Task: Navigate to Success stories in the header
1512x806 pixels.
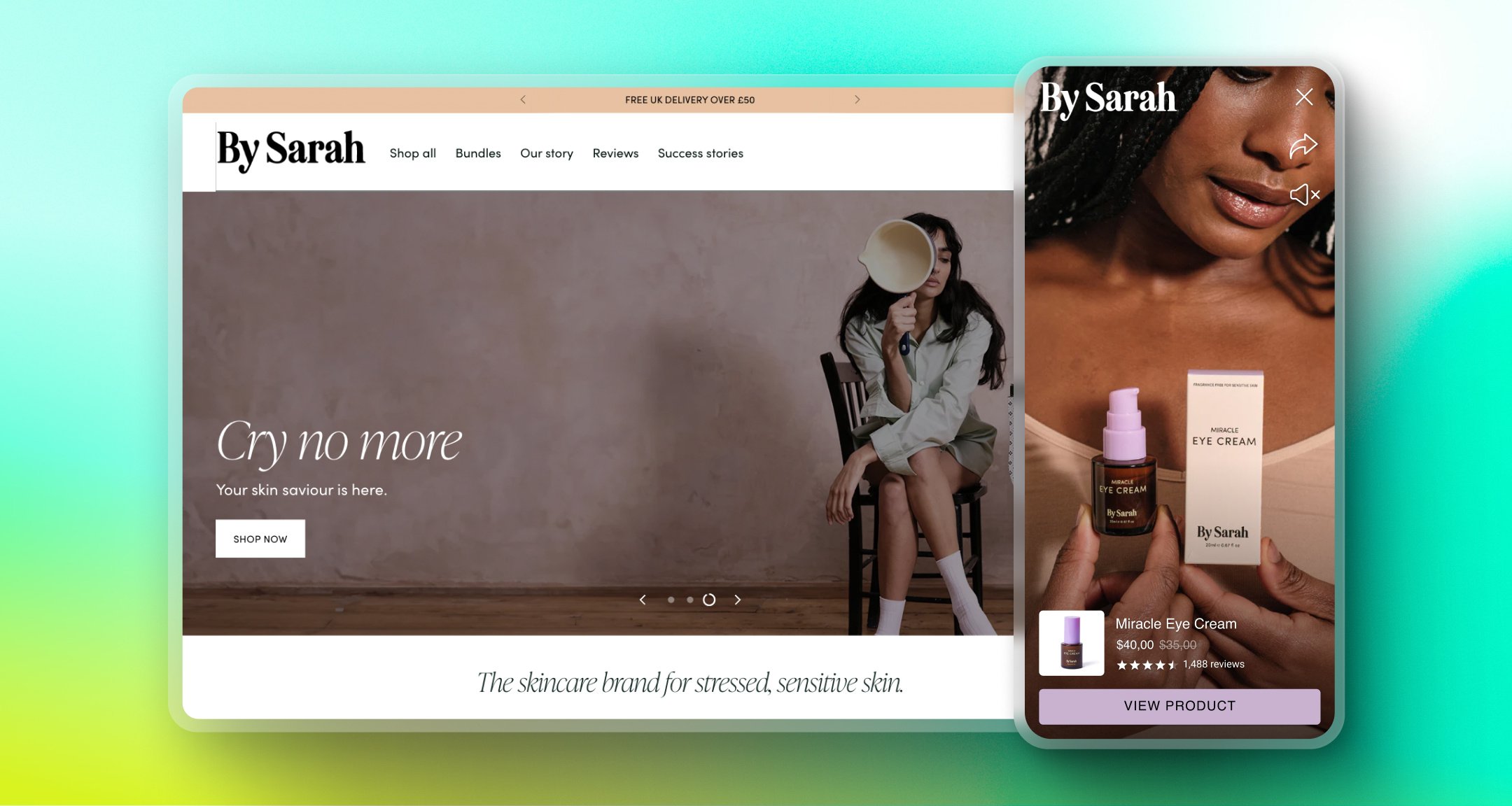Action: pos(700,153)
